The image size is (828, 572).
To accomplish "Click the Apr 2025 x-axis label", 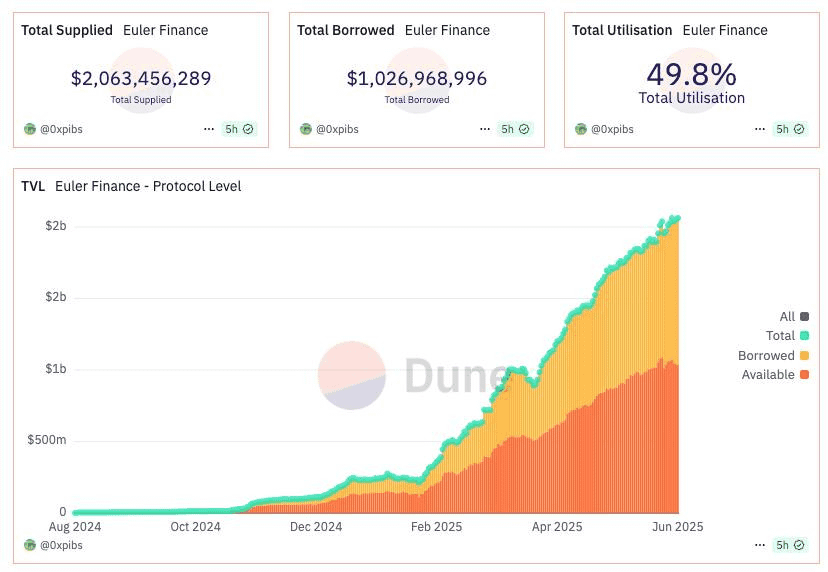I will point(557,527).
